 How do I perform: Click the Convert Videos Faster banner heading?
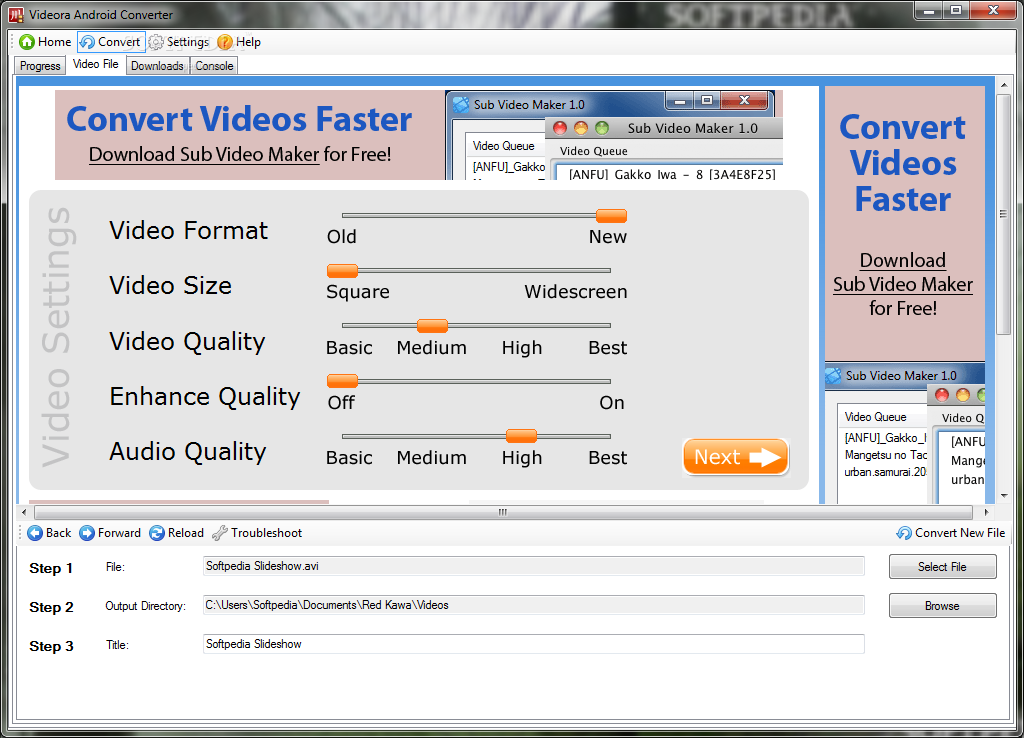click(239, 120)
